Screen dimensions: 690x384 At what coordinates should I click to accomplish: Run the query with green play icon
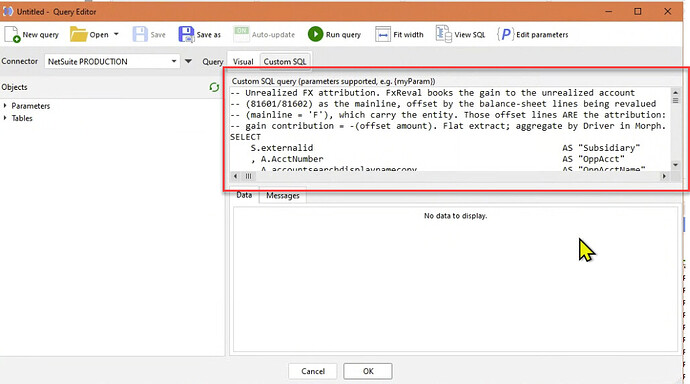point(315,34)
